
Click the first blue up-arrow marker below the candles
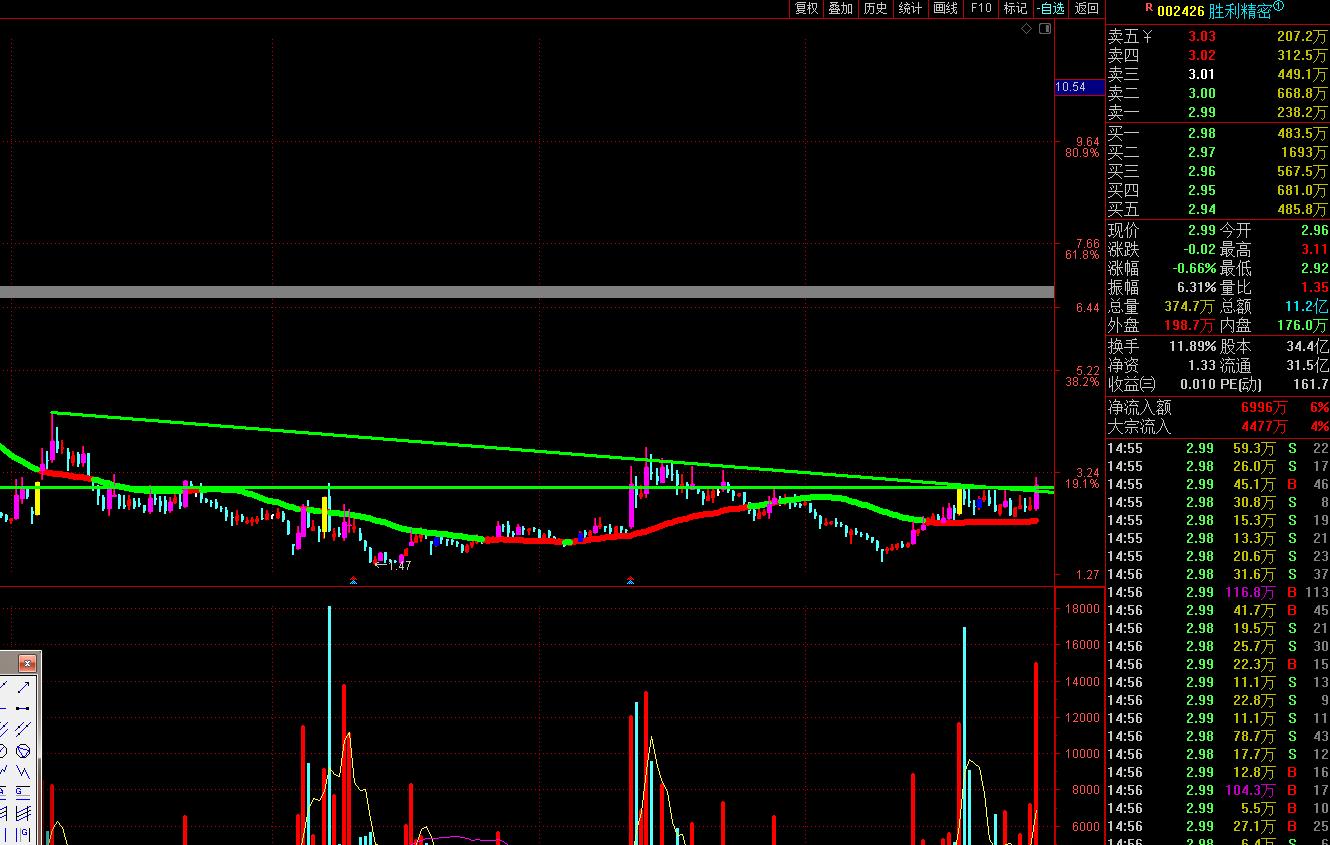point(353,580)
